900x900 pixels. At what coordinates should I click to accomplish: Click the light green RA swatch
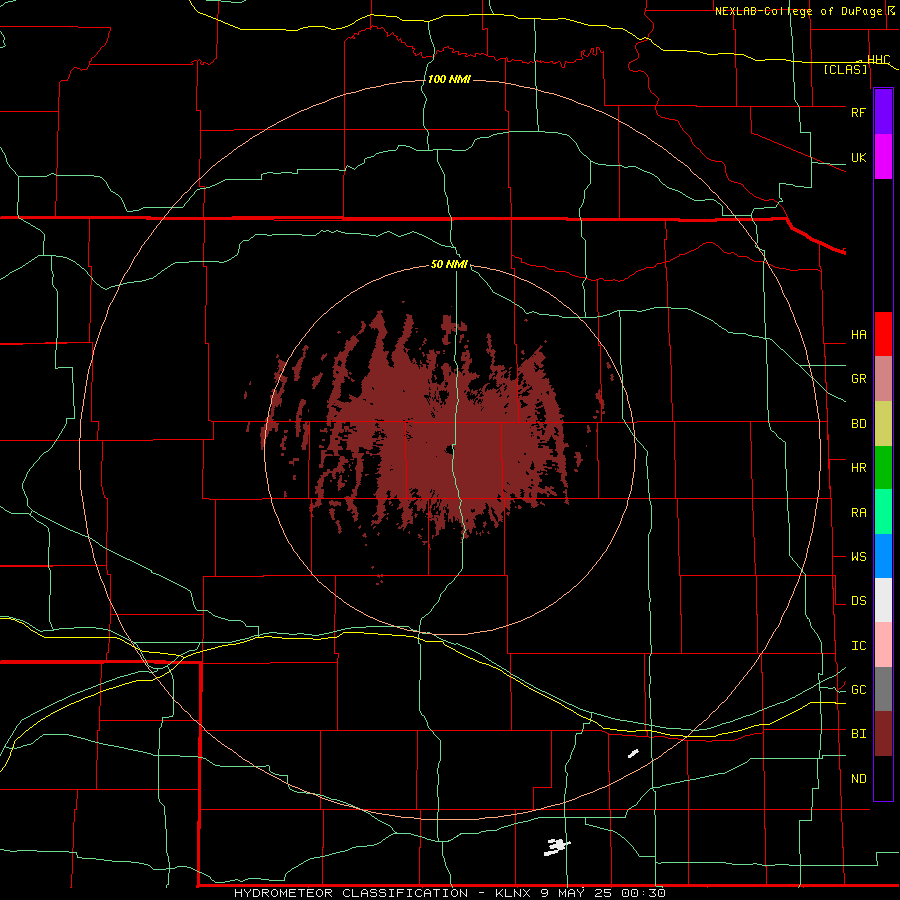(x=883, y=512)
